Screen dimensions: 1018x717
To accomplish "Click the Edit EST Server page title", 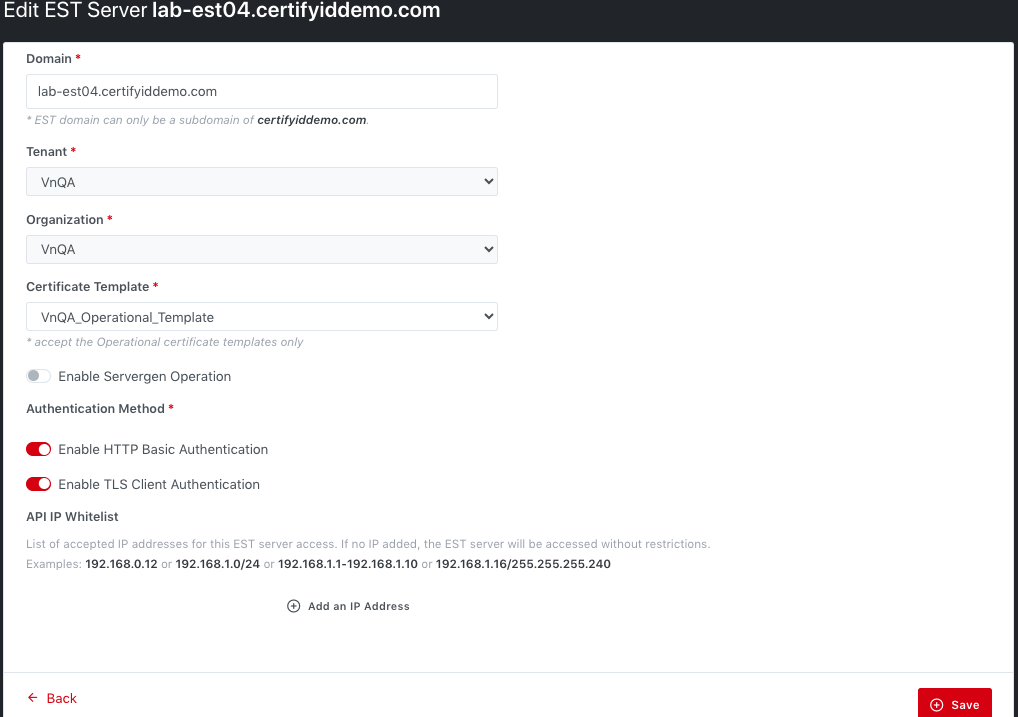I will tap(220, 12).
